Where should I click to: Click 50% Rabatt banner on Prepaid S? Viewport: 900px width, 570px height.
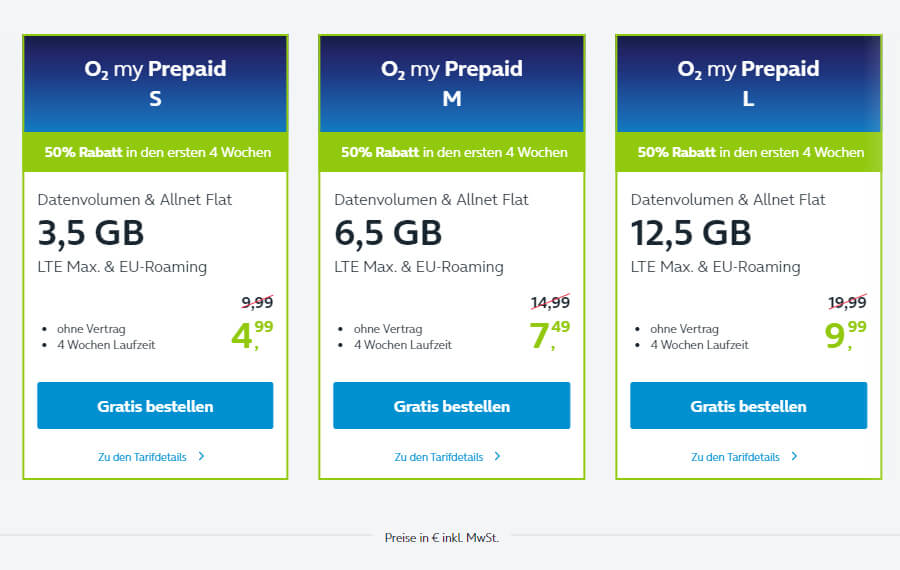pos(155,153)
